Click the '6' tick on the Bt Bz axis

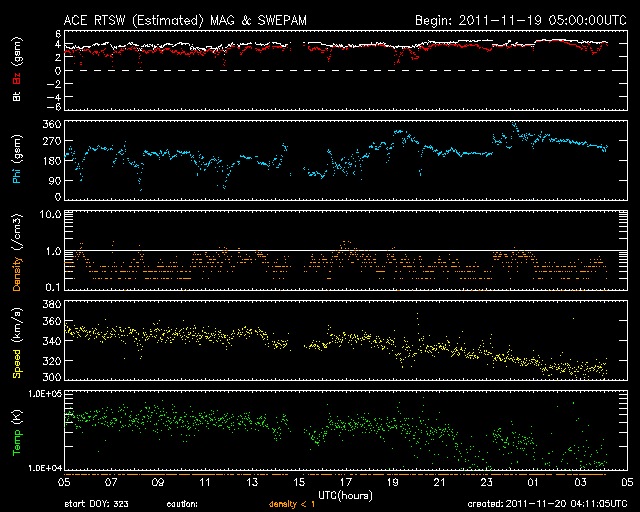[x=58, y=33]
